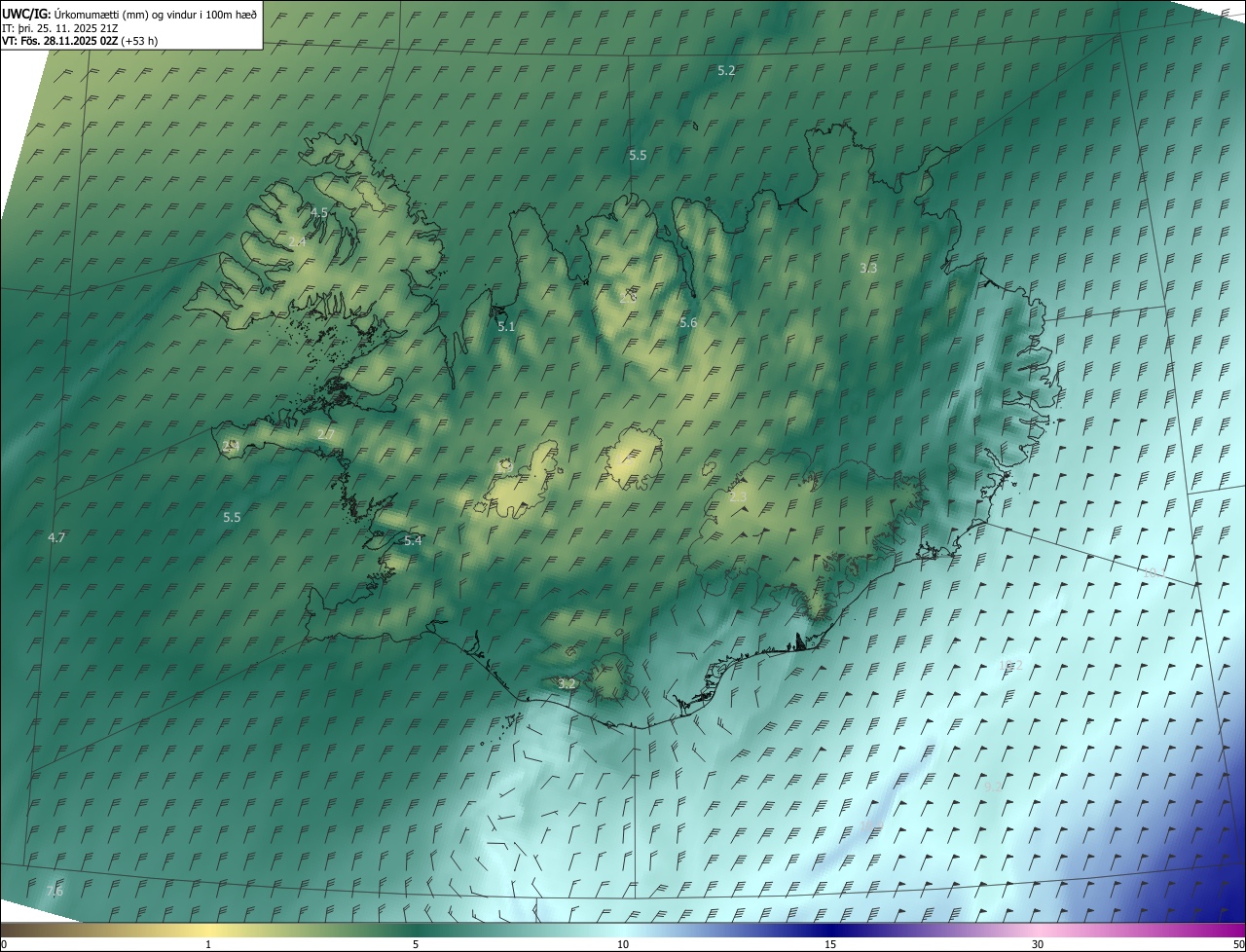Viewport: 1246px width, 952px height.
Task: Select the 2.7 value label
Action: [x=326, y=434]
